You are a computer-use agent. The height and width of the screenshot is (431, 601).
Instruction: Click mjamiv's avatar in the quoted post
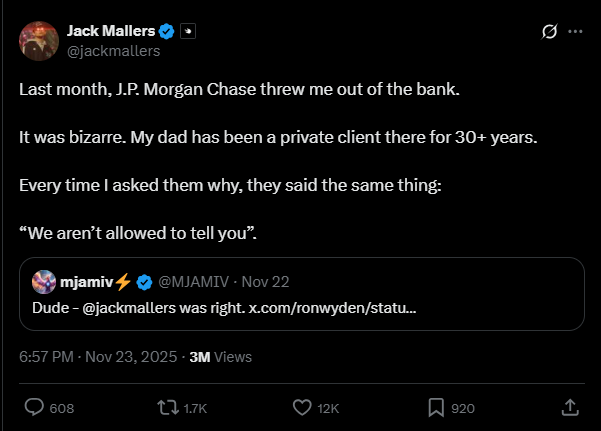coord(43,282)
